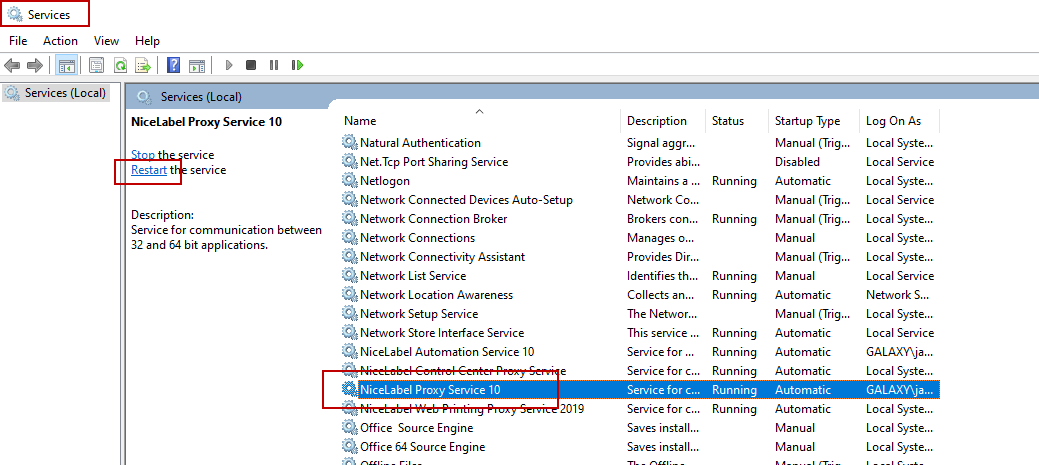Open Help with the blue question-mark icon
1039x465 pixels.
click(x=174, y=65)
